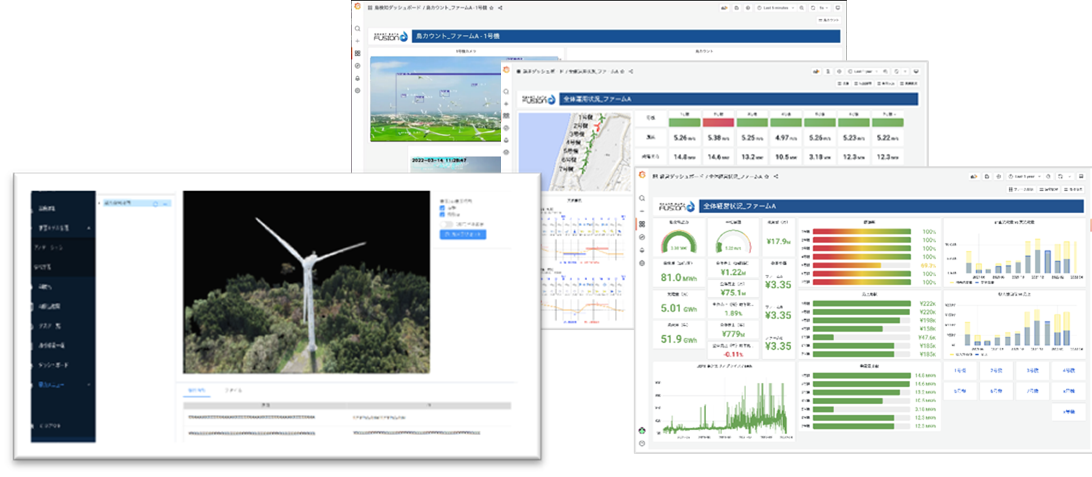Image resolution: width=1092 pixels, height=477 pixels.
Task: Open explore compass in 全体経営状況 dashboard sidebar
Action: tap(641, 237)
